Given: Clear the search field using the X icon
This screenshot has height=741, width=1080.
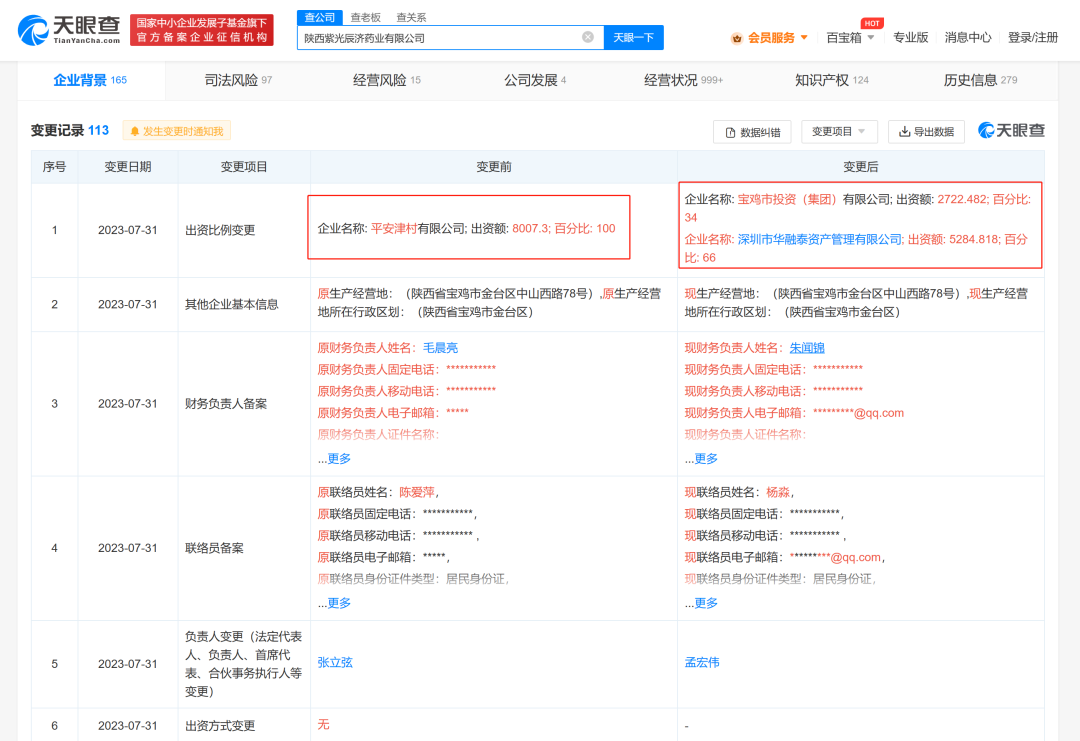Looking at the screenshot, I should (587, 36).
